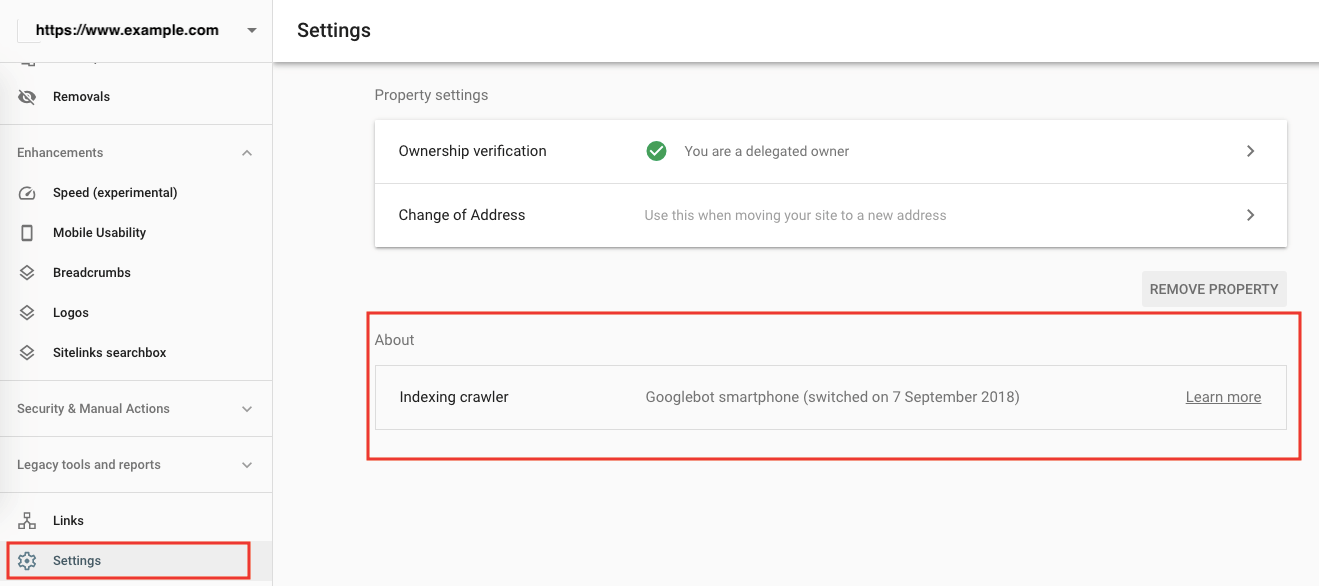1319x586 pixels.
Task: Expand Security & Manual Actions section
Action: coord(247,409)
